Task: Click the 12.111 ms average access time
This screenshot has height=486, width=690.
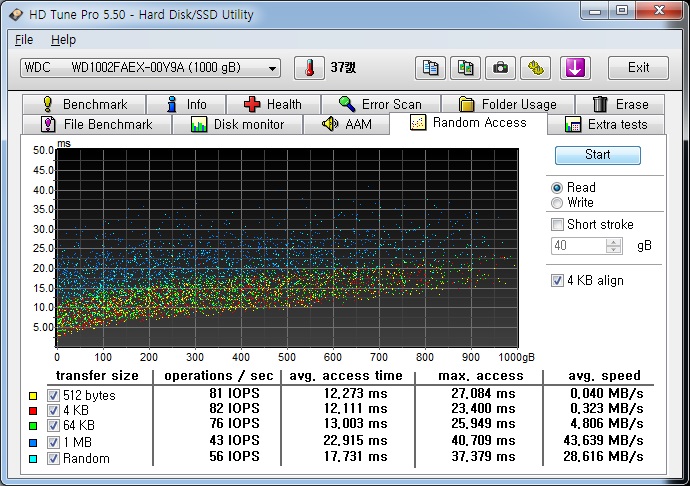Action: 356,409
